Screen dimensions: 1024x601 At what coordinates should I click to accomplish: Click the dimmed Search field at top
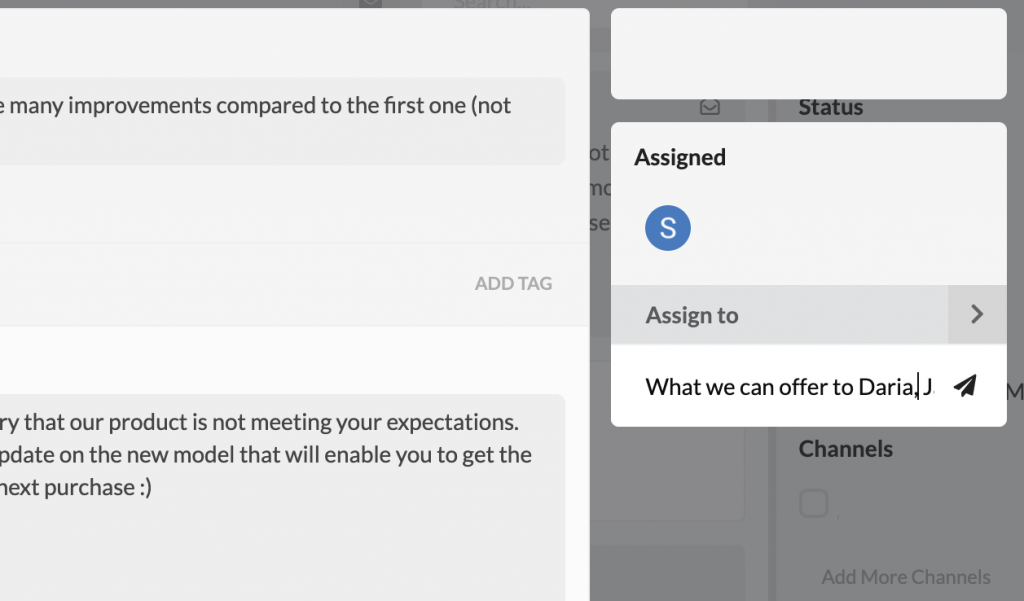click(x=493, y=4)
